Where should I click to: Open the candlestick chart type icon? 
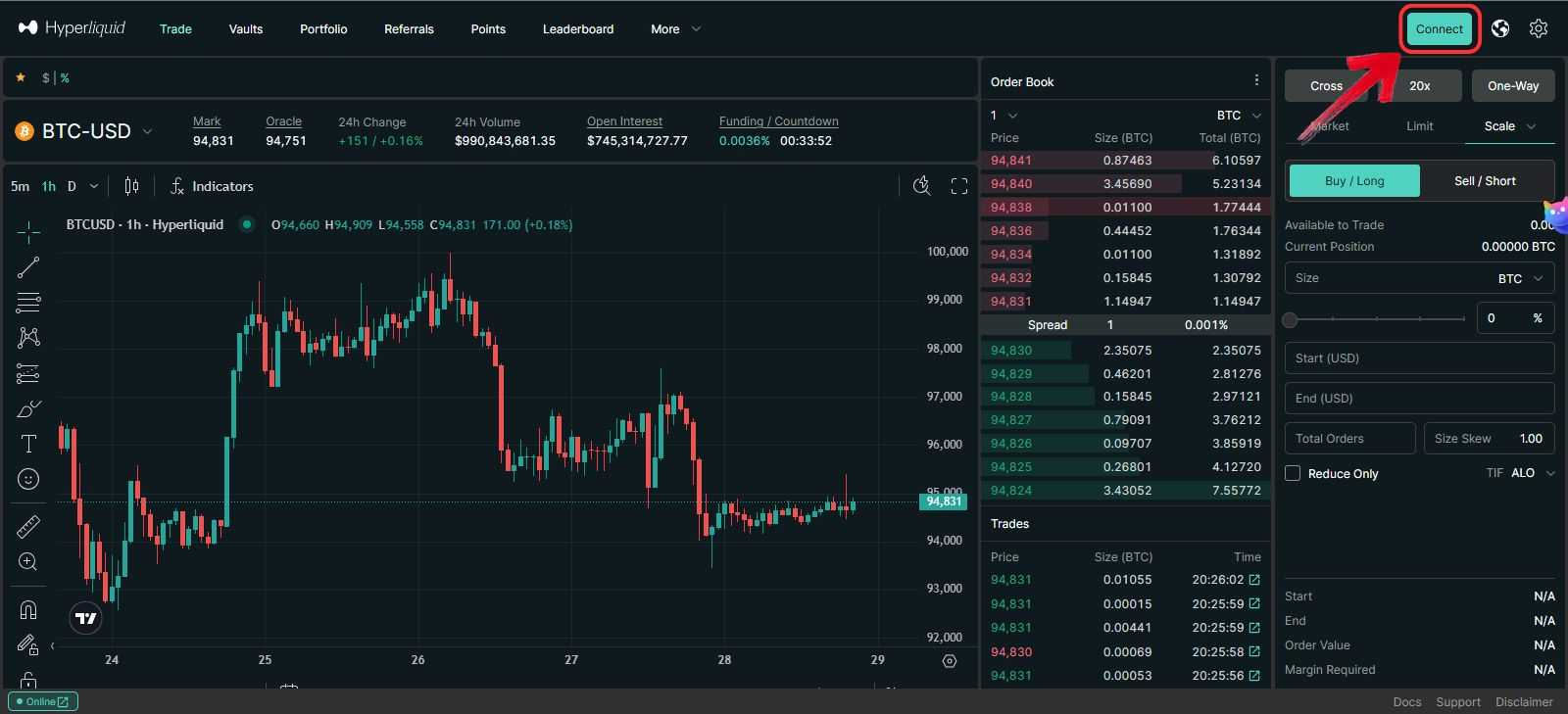131,186
